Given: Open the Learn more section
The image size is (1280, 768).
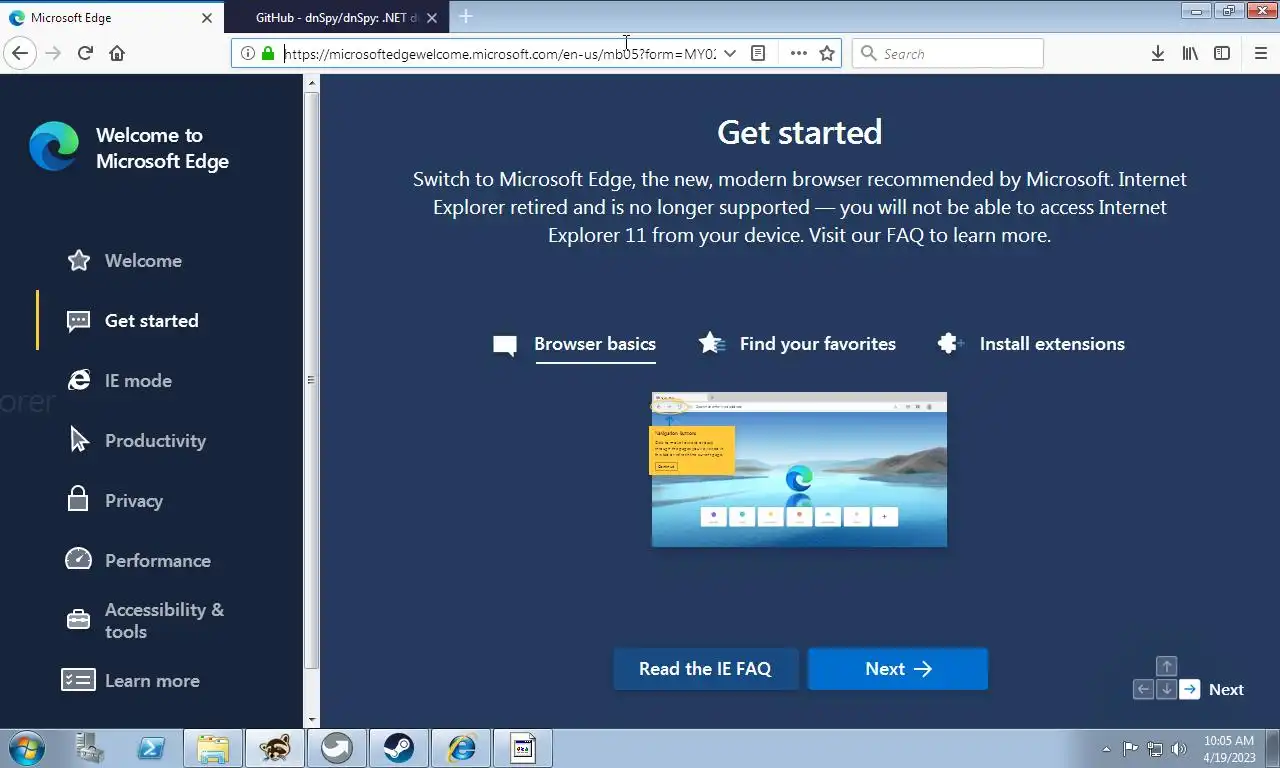Looking at the screenshot, I should (x=152, y=681).
